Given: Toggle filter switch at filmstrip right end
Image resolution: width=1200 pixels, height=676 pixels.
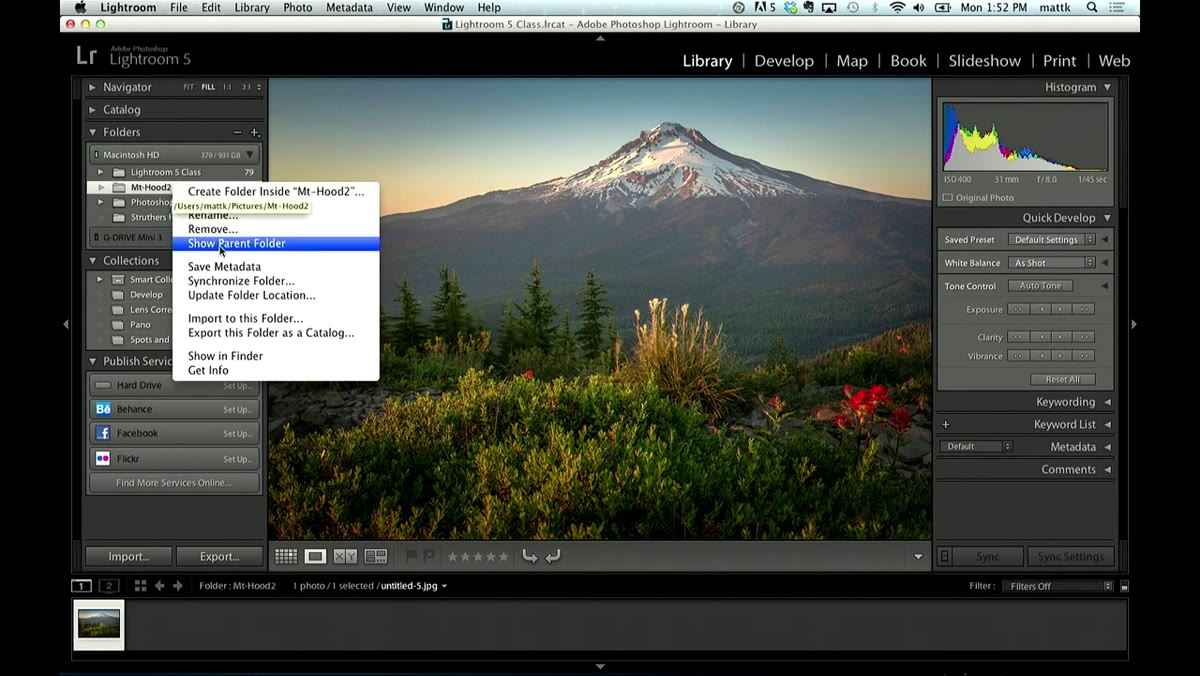Looking at the screenshot, I should tap(1124, 587).
